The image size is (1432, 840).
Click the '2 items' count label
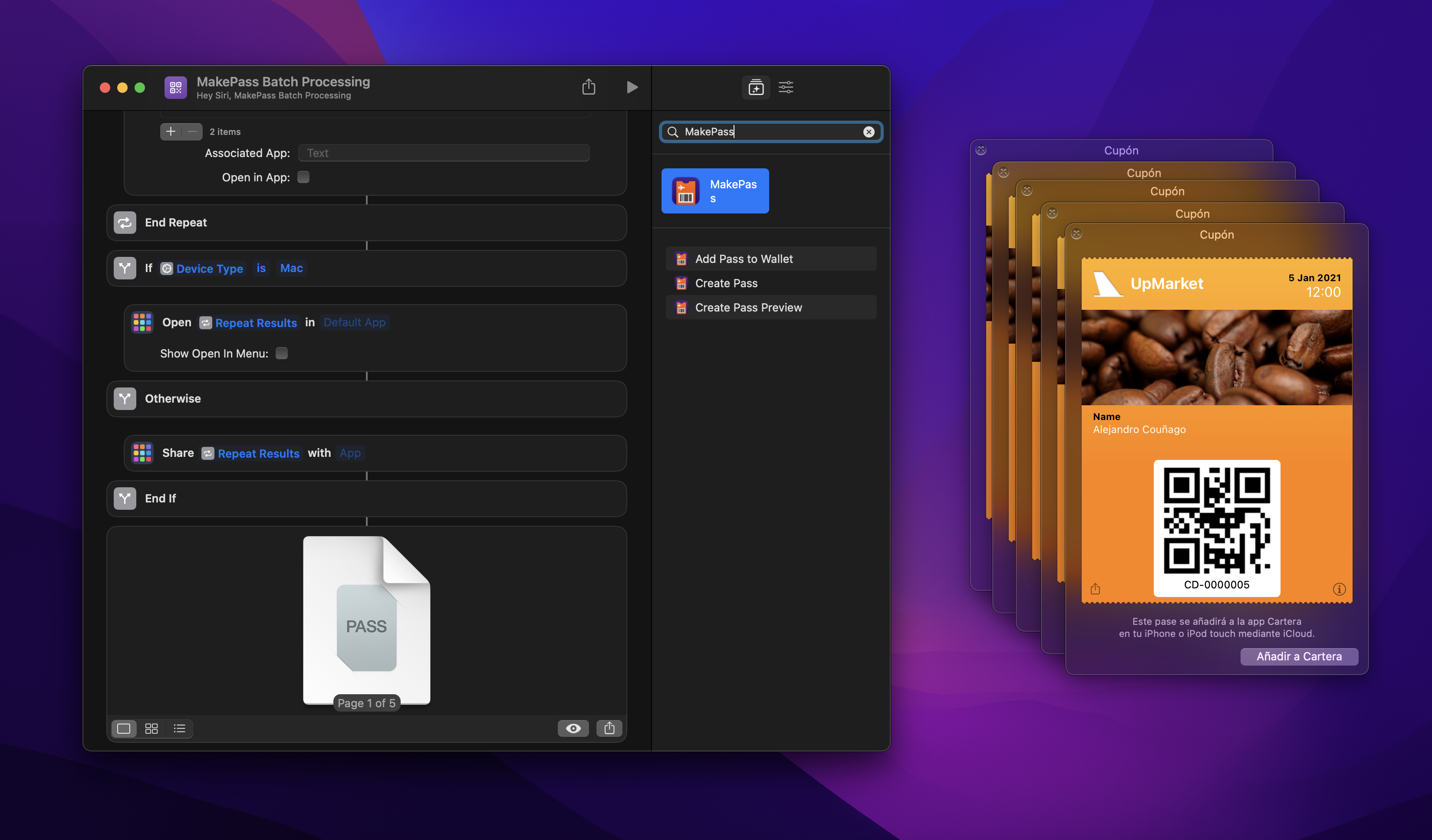[x=225, y=132]
